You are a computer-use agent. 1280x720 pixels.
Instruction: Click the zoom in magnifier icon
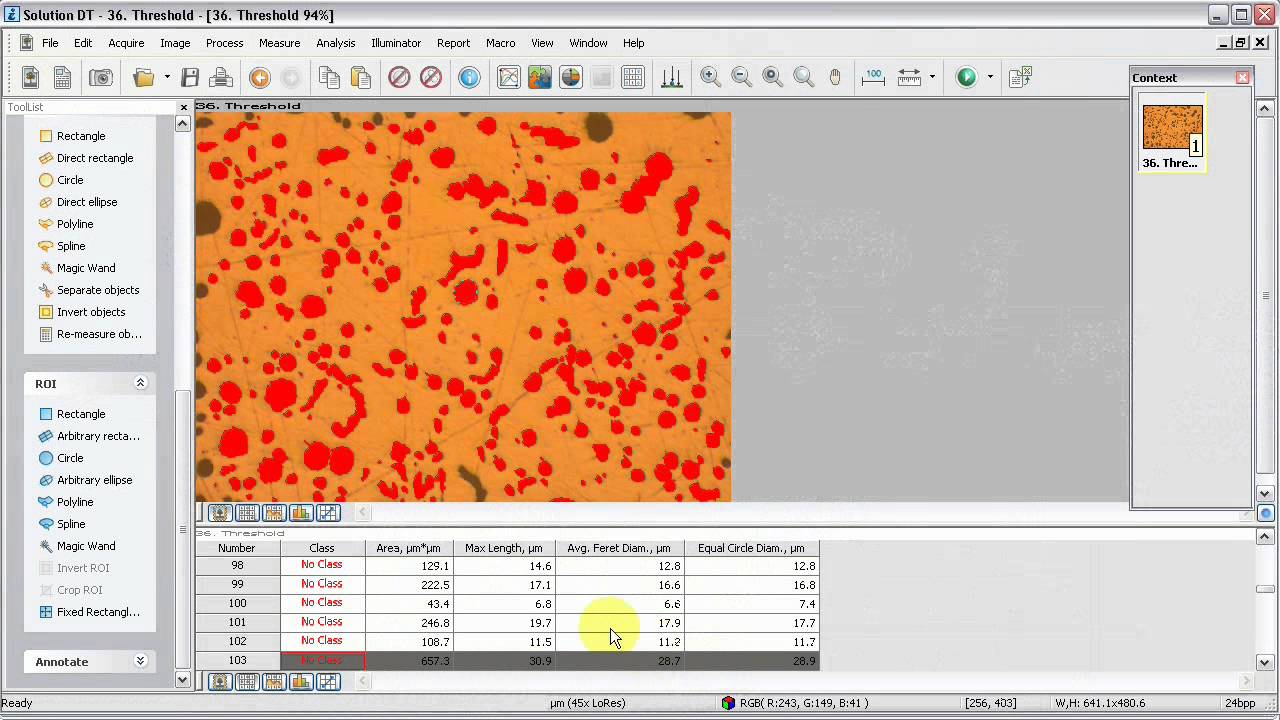pos(711,77)
